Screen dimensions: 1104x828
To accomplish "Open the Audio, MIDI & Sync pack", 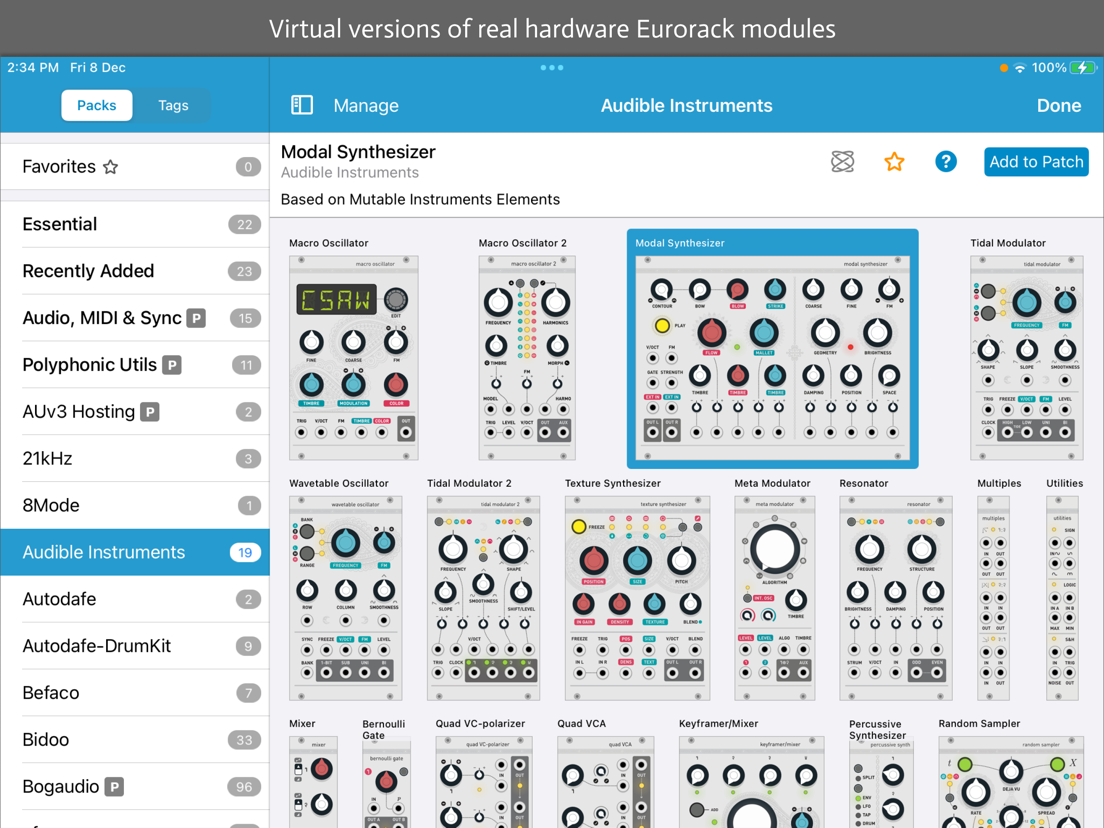I will coord(134,318).
